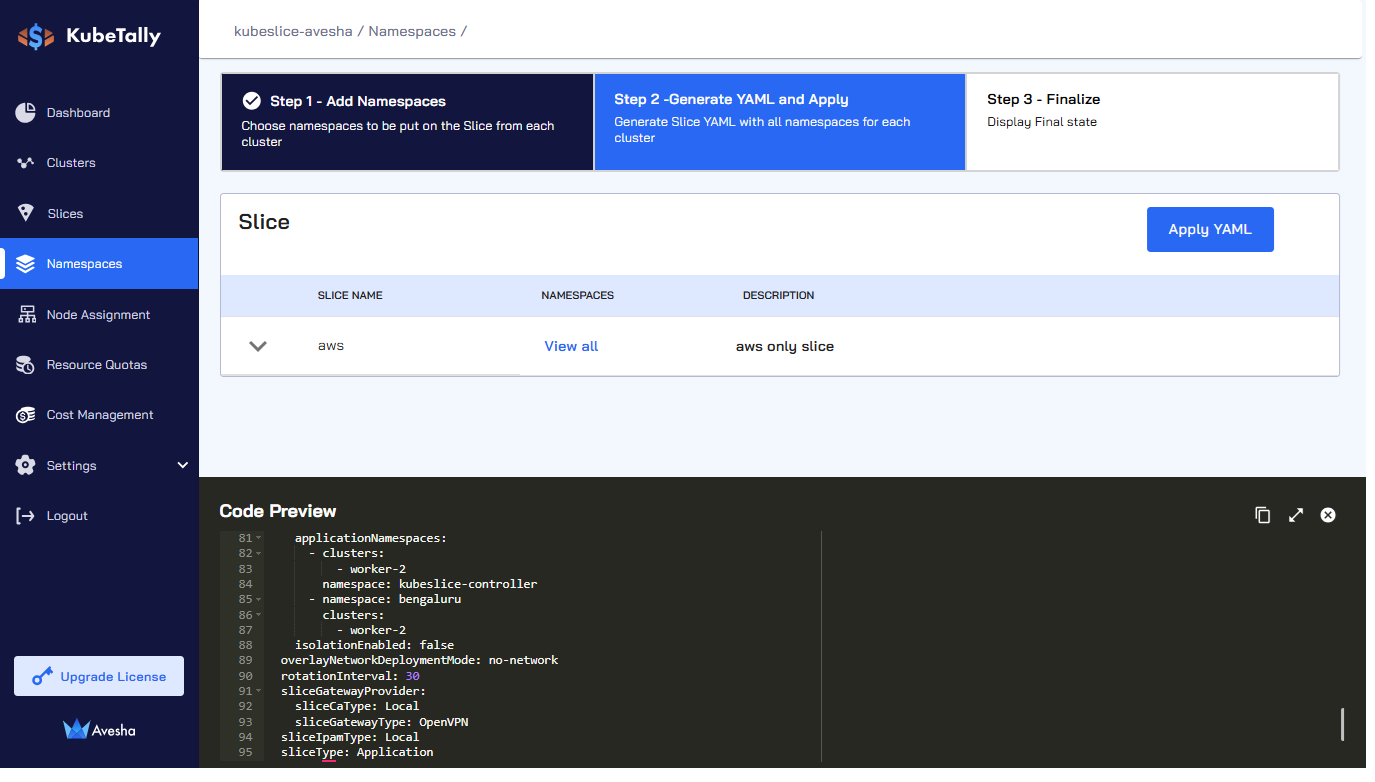Click code line 'namespace: kubeslice-controller'
1375x782 pixels.
430,585
